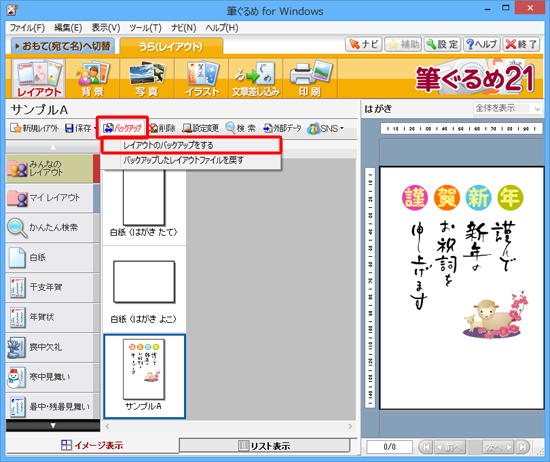Choose レイアウトのバックアップをする menu entry

click(x=191, y=145)
